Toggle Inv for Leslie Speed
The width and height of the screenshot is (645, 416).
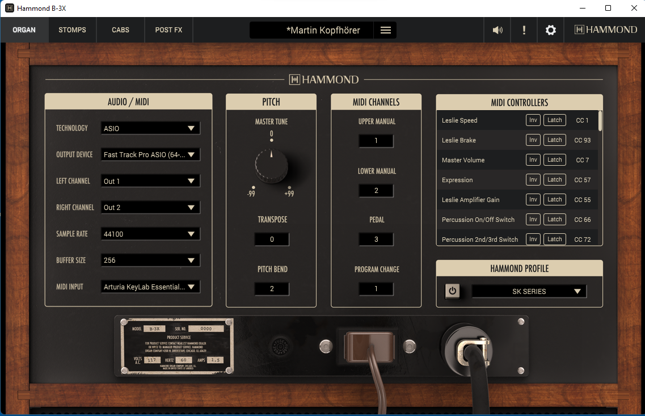point(533,120)
